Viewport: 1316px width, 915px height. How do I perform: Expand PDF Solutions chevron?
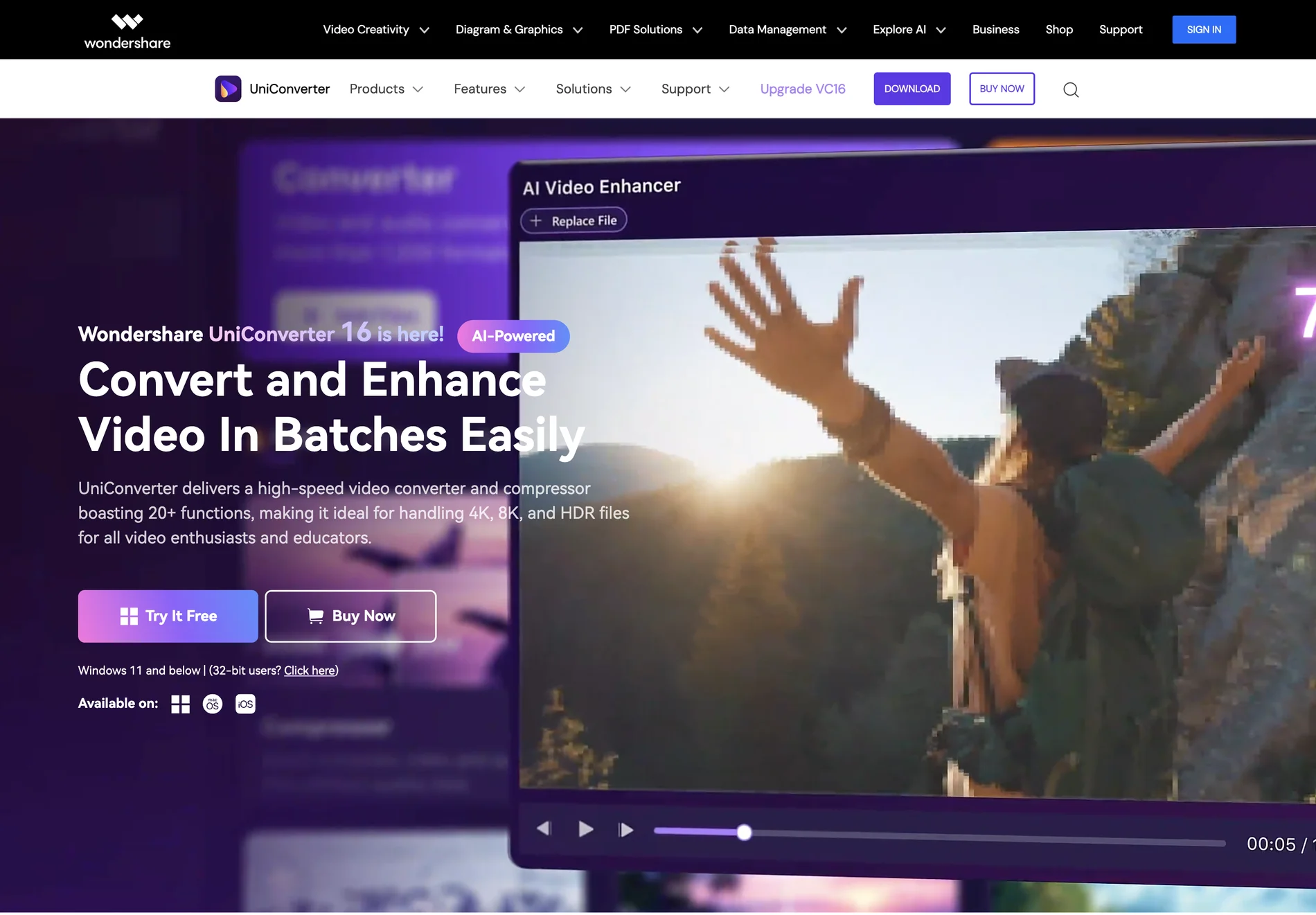click(697, 30)
